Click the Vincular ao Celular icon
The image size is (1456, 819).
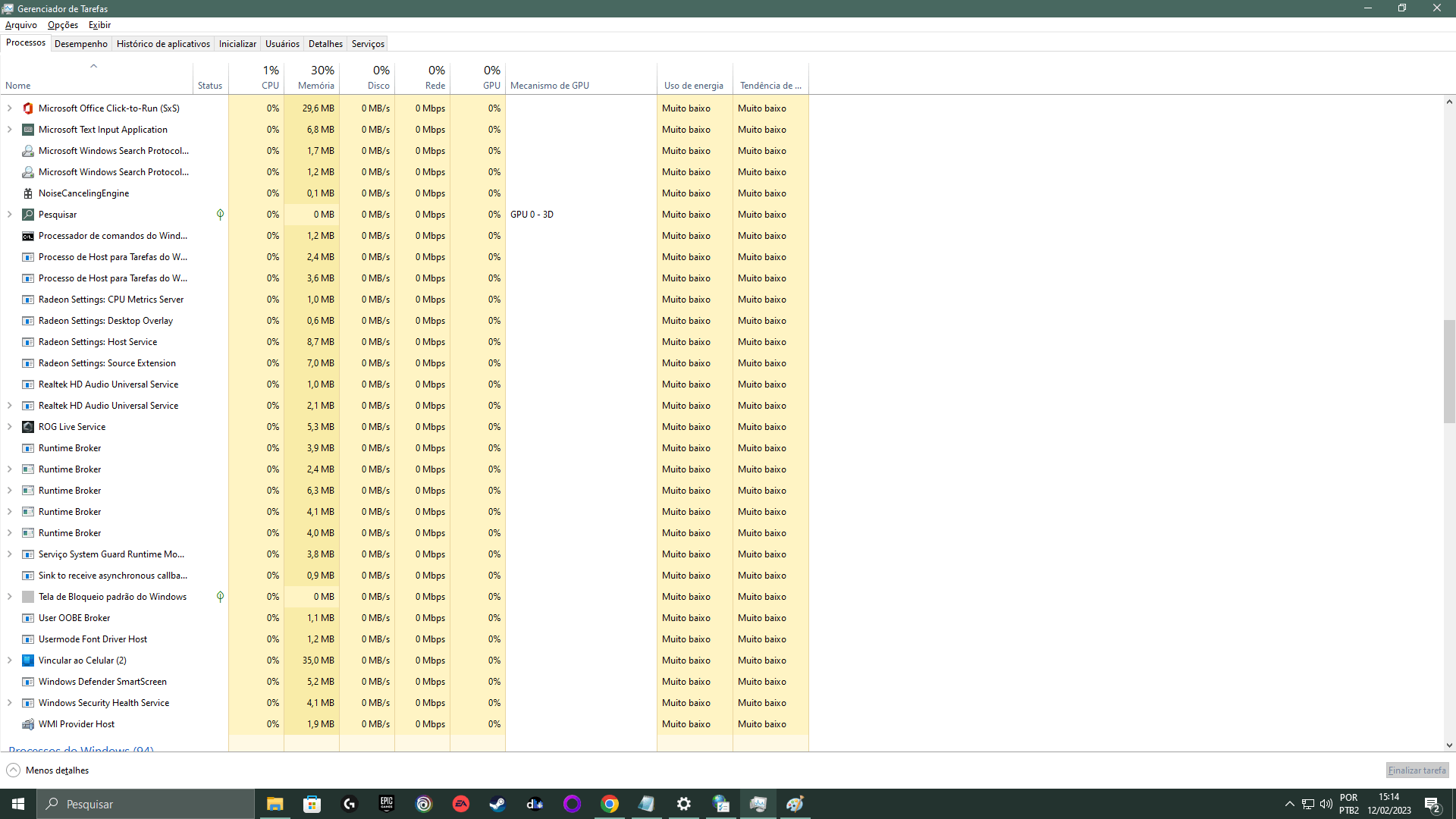tap(28, 661)
